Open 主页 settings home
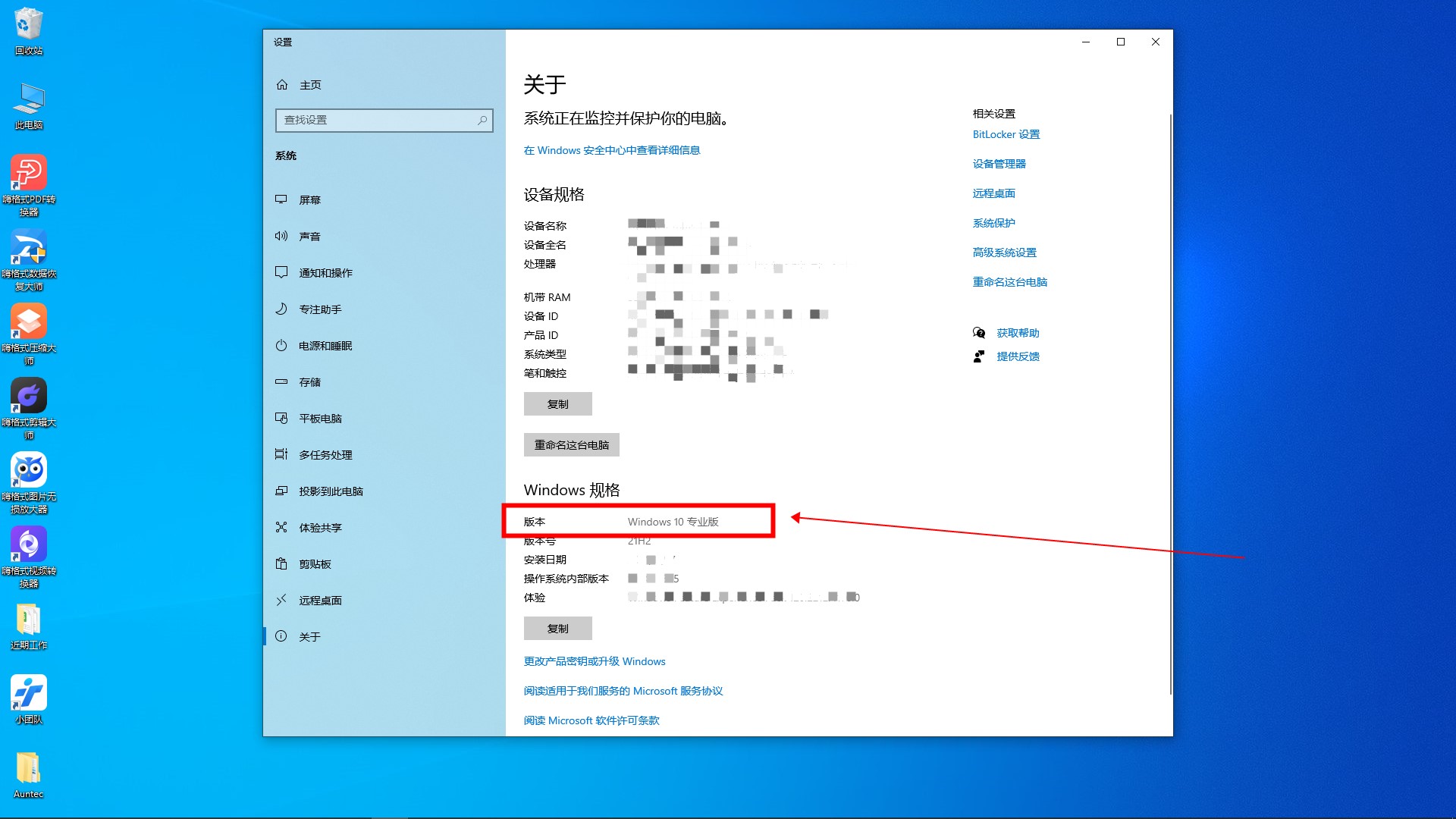Image resolution: width=1456 pixels, height=819 pixels. [384, 85]
